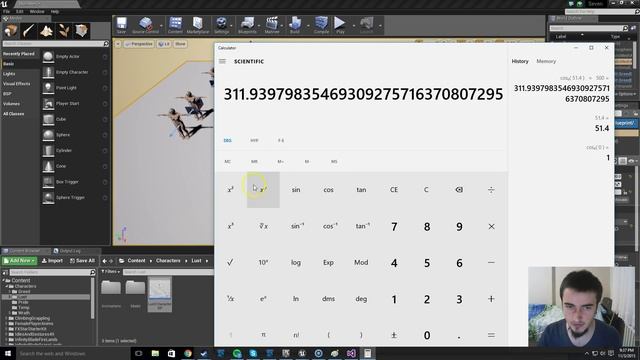Click the Save All button
The image size is (640, 360).
click(82, 260)
